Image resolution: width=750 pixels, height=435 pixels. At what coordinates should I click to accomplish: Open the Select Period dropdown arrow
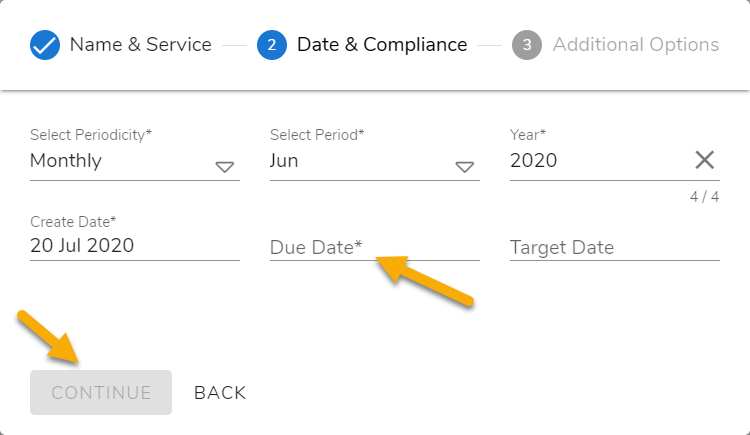click(x=465, y=167)
